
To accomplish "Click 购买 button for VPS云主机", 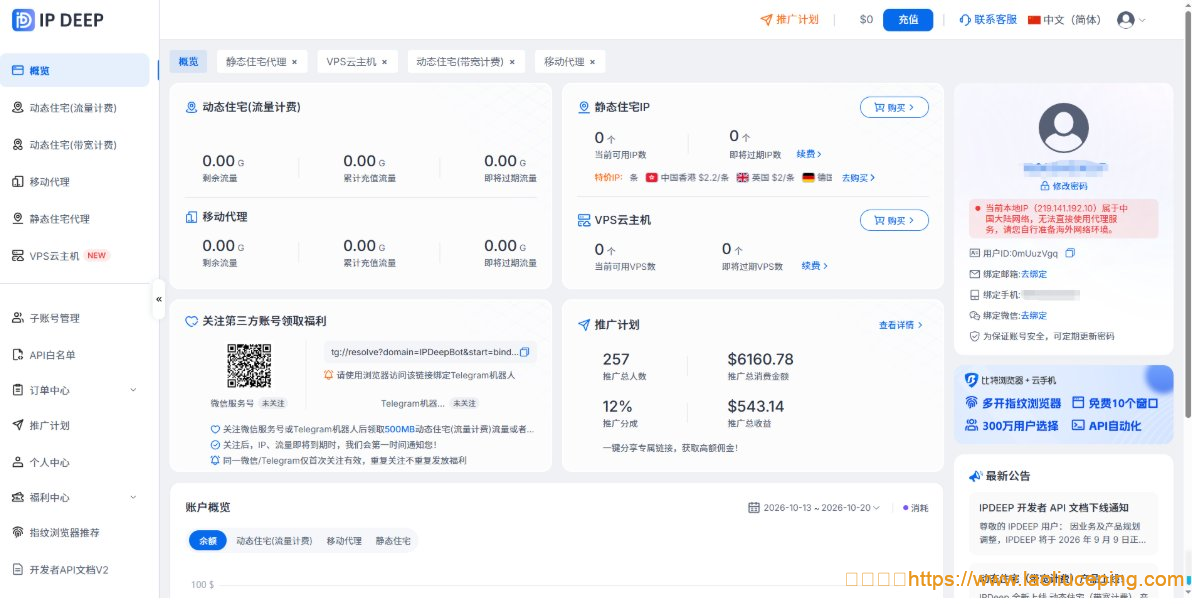I will (x=894, y=220).
